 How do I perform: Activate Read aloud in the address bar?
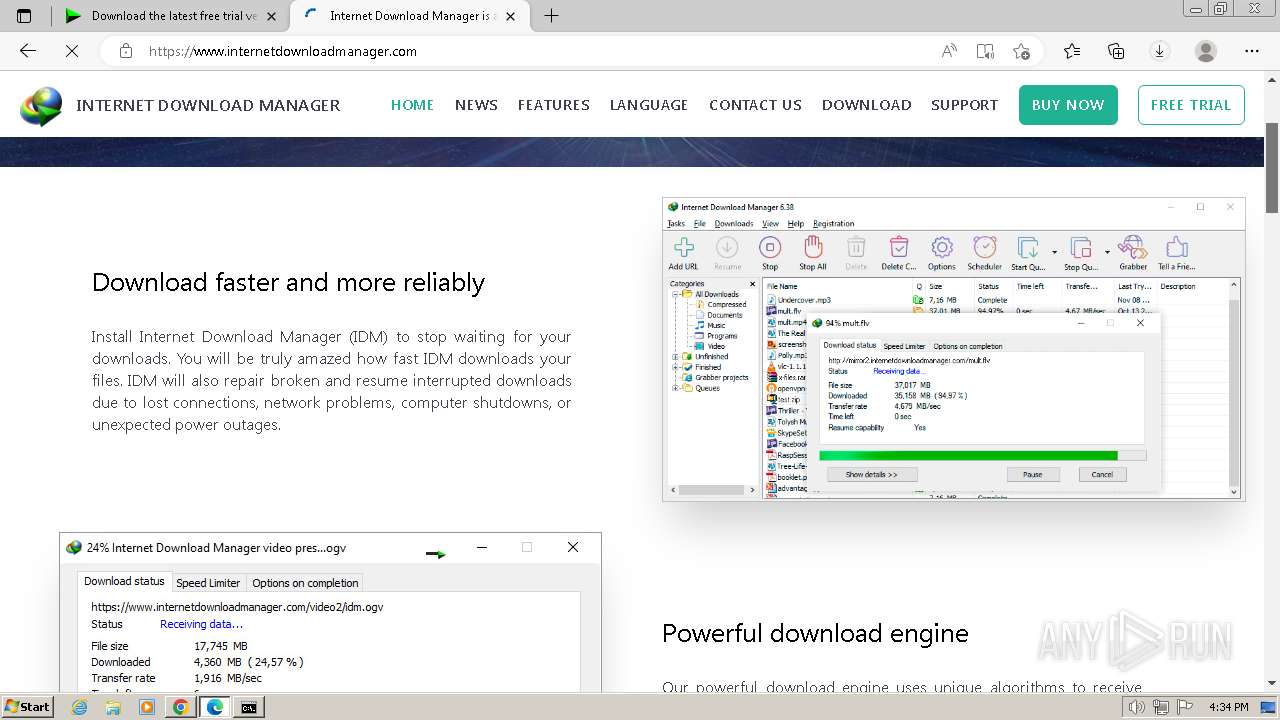tap(949, 51)
